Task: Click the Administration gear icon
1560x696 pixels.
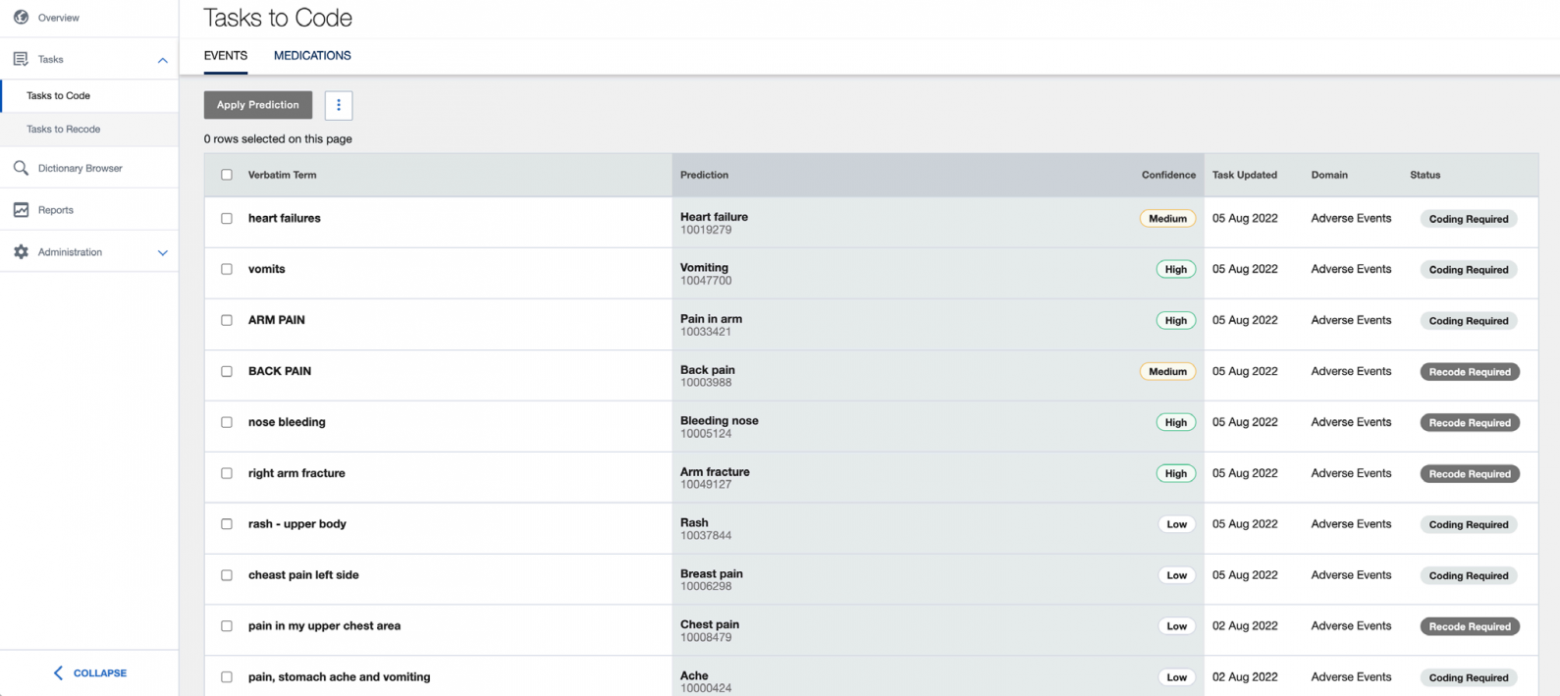Action: click(x=21, y=252)
